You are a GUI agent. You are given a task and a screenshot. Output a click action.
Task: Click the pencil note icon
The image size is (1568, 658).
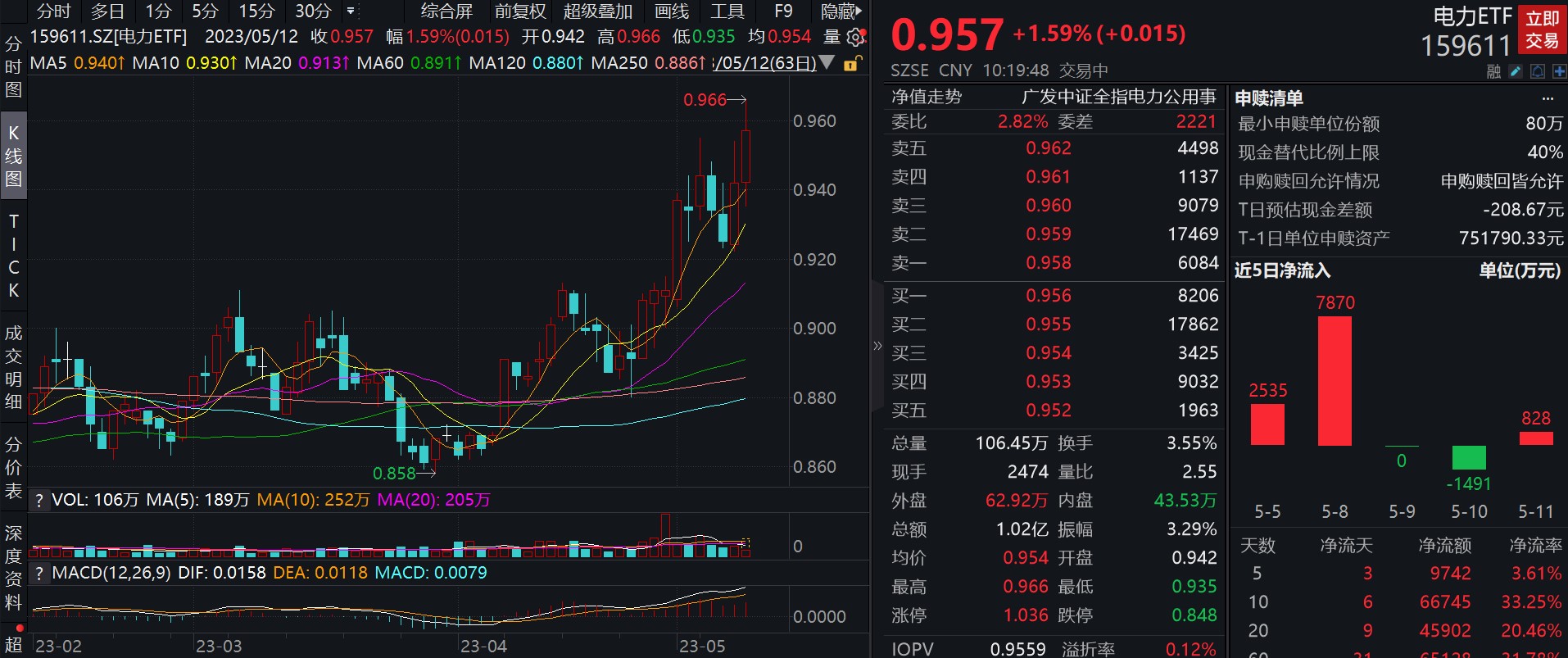pyautogui.click(x=1516, y=71)
